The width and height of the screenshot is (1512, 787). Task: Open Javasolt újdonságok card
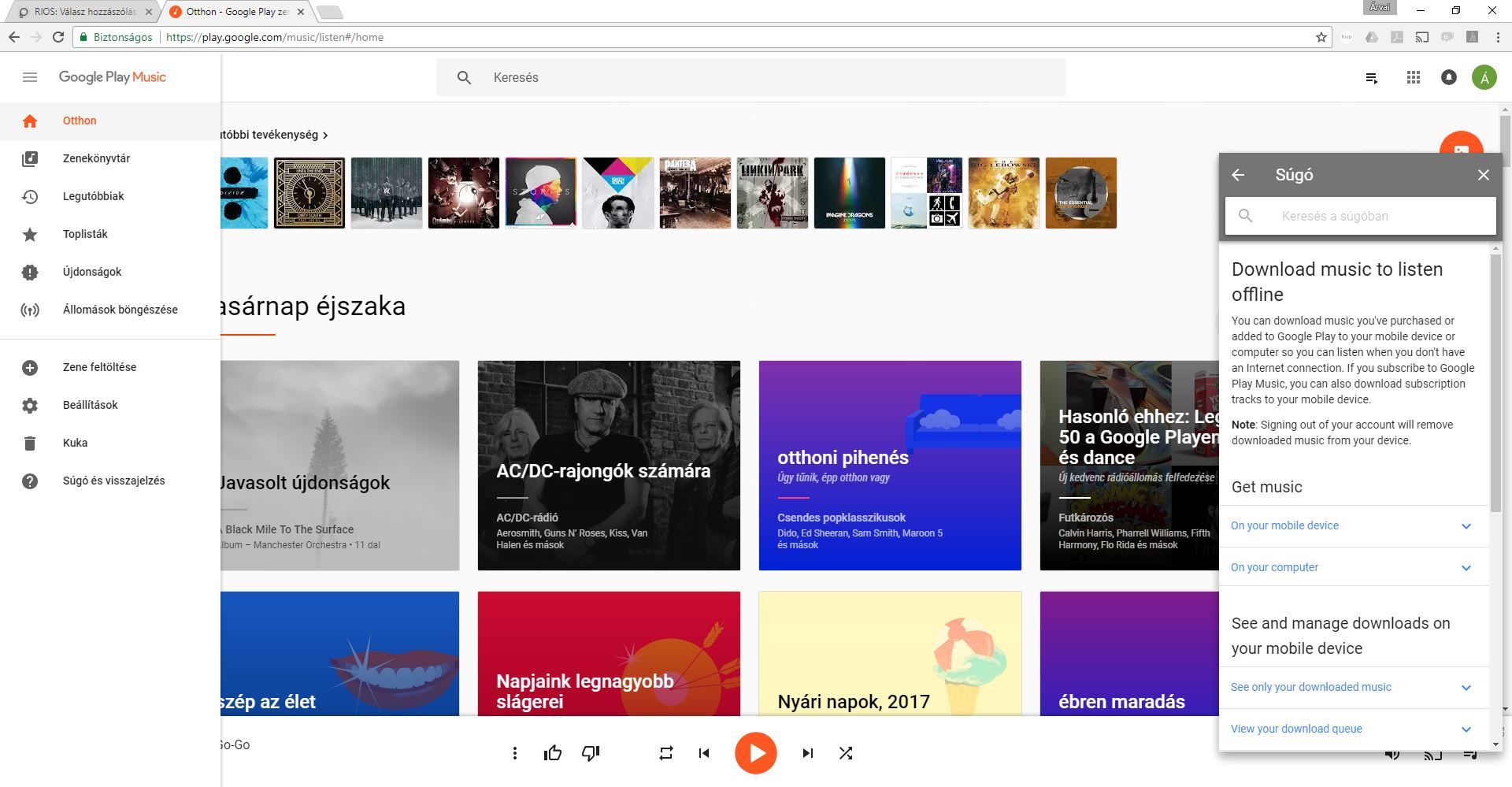point(340,466)
